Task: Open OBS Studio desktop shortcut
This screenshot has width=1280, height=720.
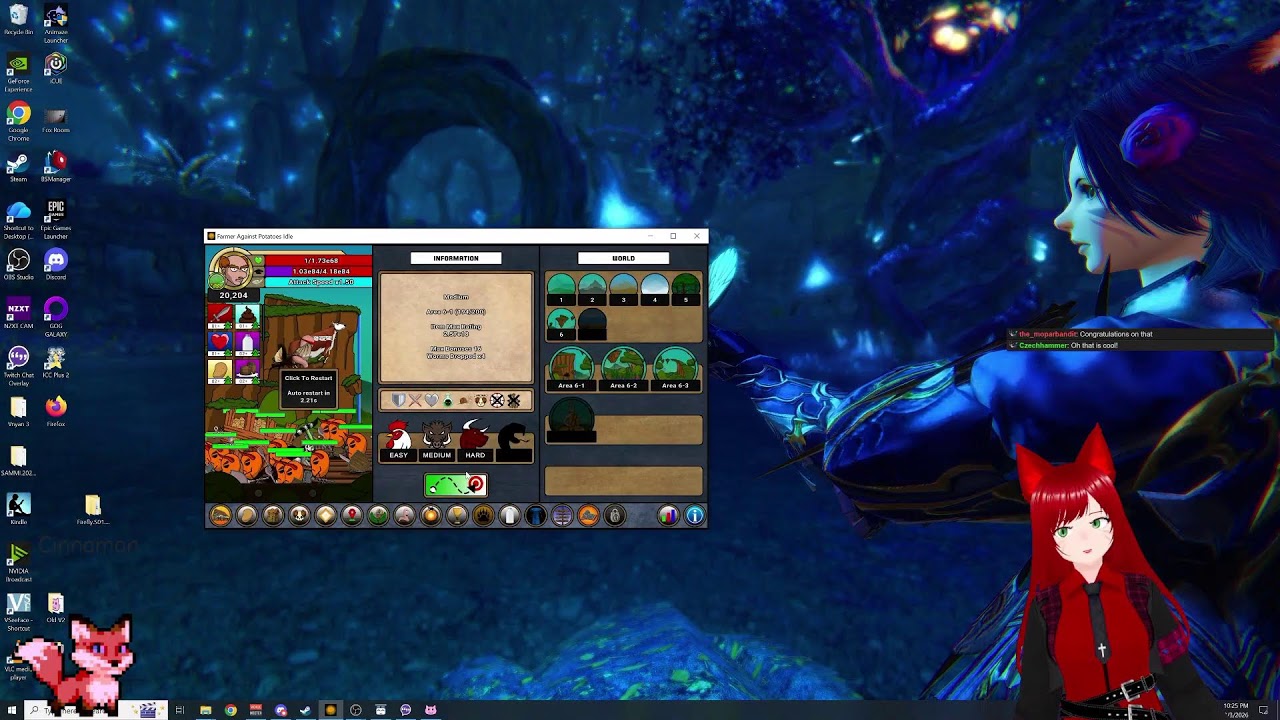Action: click(18, 264)
